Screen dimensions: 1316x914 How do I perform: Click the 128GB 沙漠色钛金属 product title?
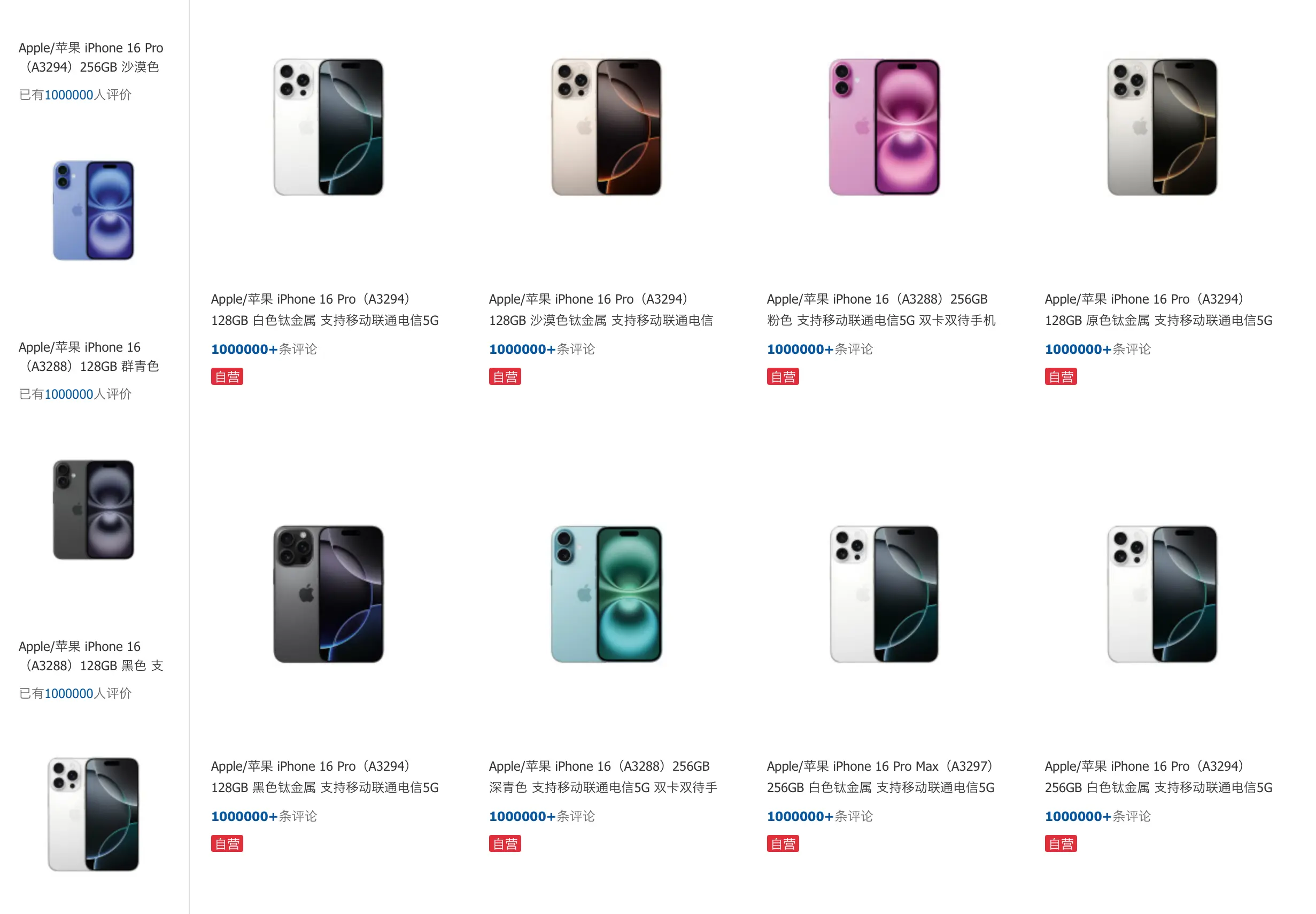pyautogui.click(x=601, y=309)
